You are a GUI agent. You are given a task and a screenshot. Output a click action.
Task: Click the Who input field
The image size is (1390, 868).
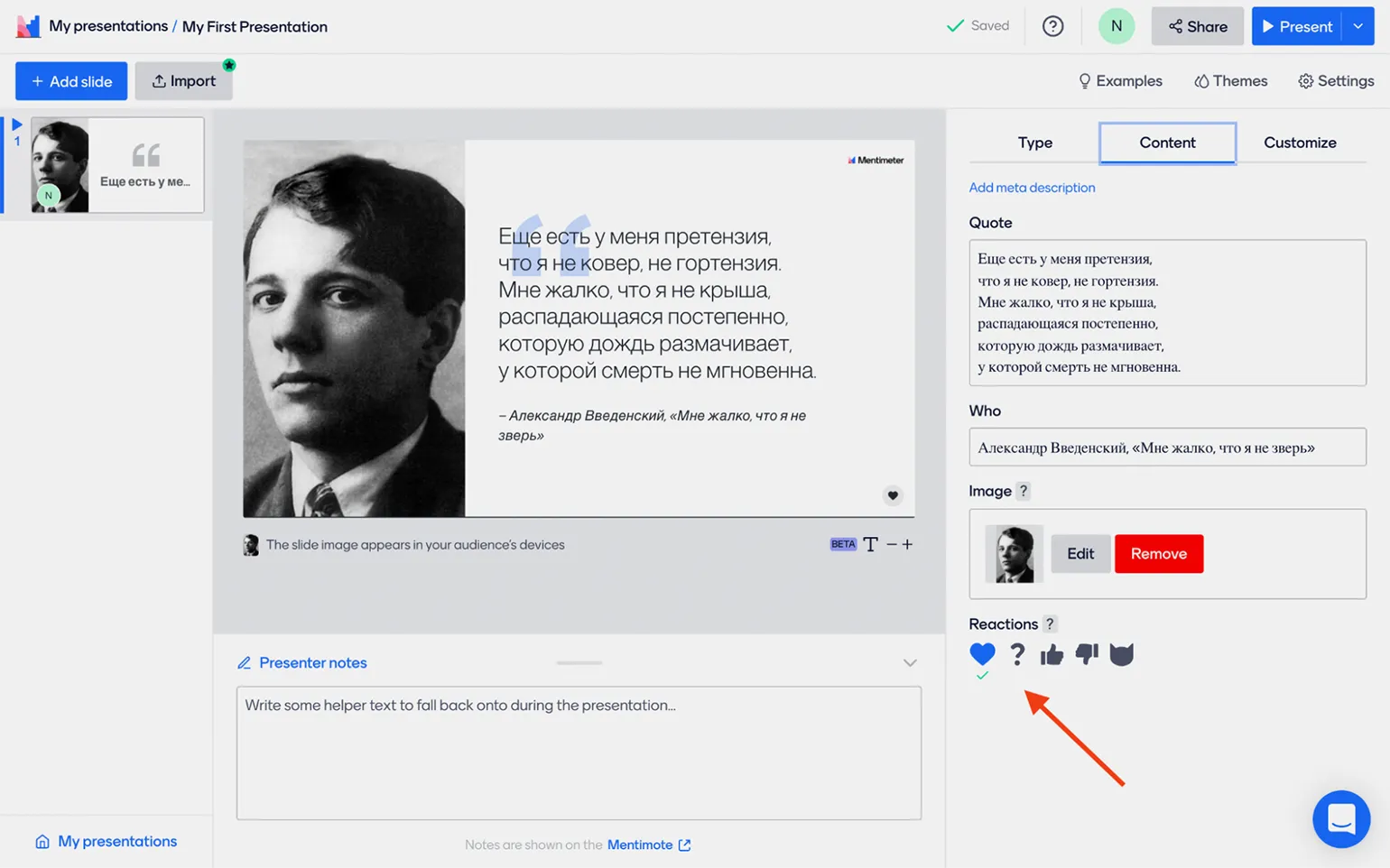pyautogui.click(x=1167, y=448)
